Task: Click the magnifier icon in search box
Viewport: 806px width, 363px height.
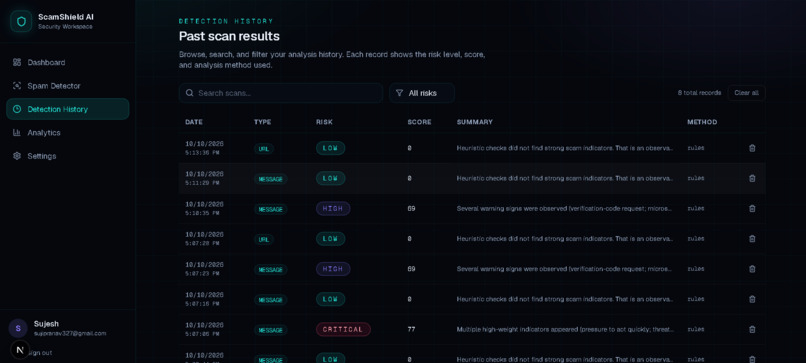Action: pyautogui.click(x=190, y=93)
